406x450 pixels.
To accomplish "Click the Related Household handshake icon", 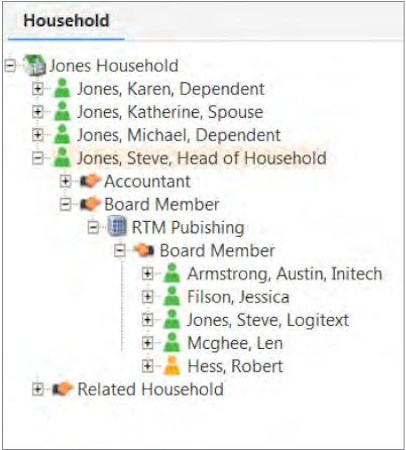I will click(63, 389).
